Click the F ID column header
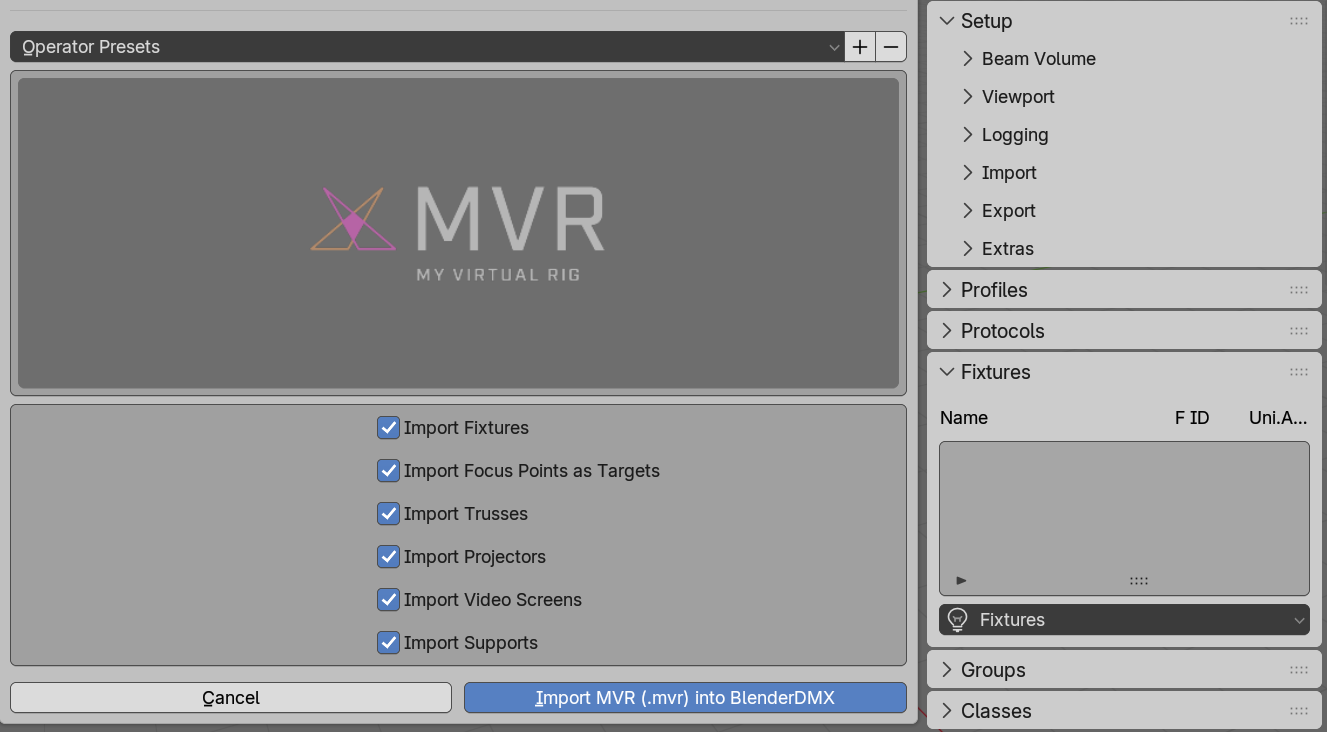 (x=1192, y=418)
